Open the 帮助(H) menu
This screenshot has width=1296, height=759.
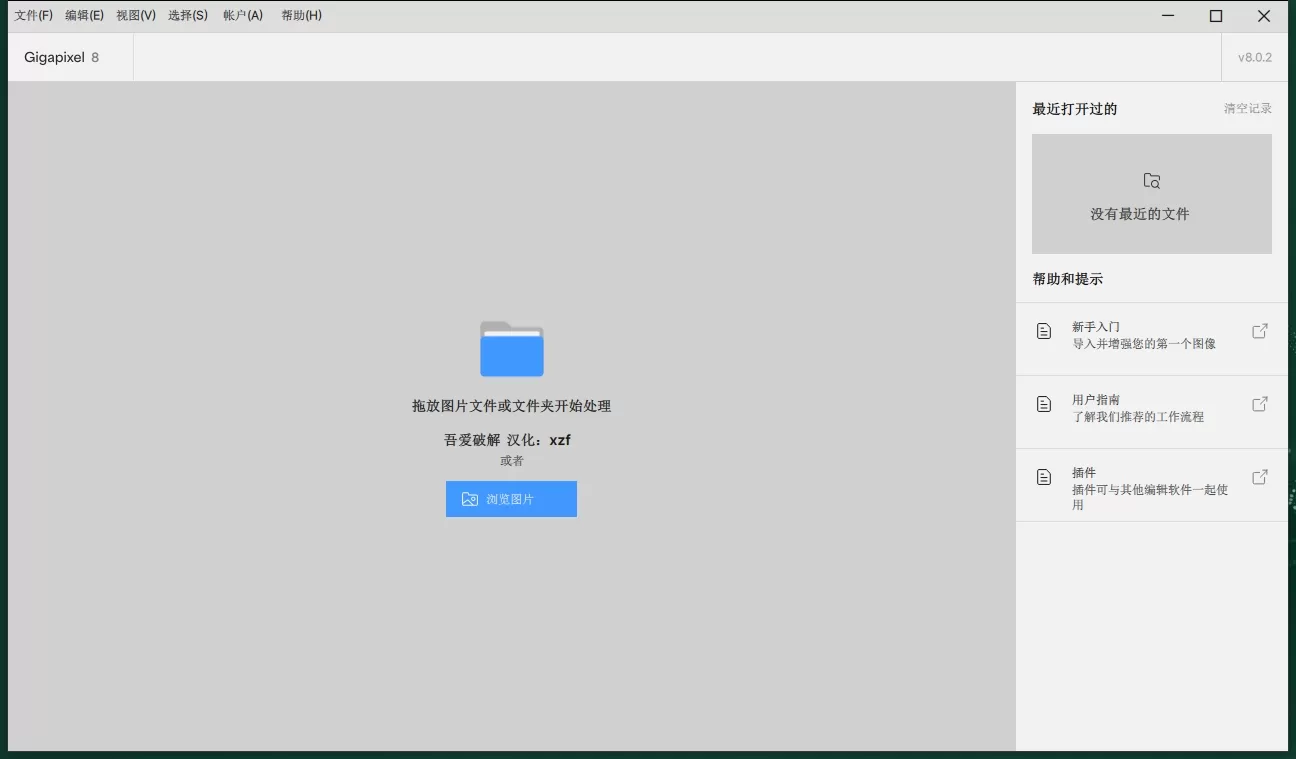[x=299, y=15]
